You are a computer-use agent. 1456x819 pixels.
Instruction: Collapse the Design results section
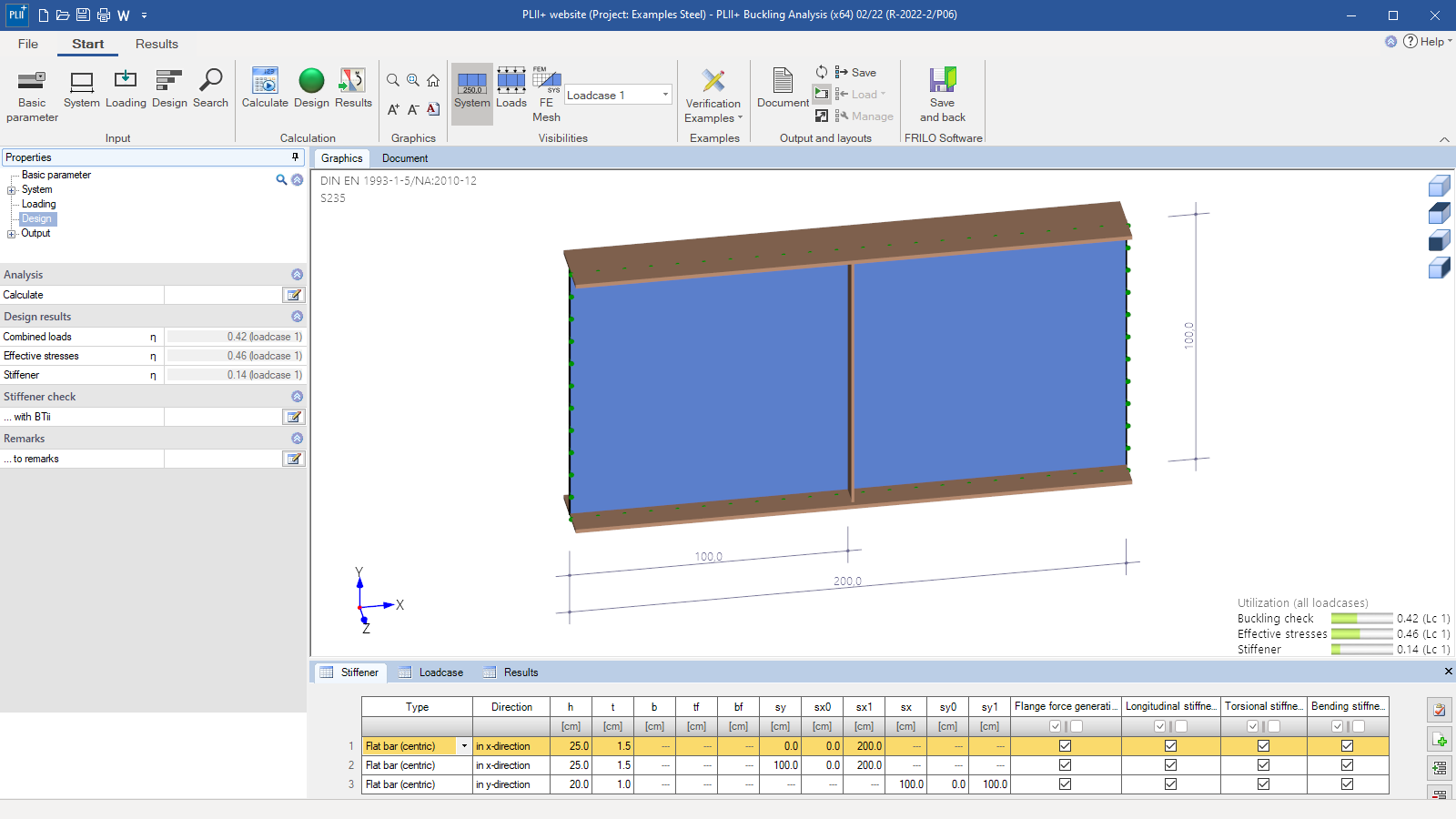(x=297, y=317)
